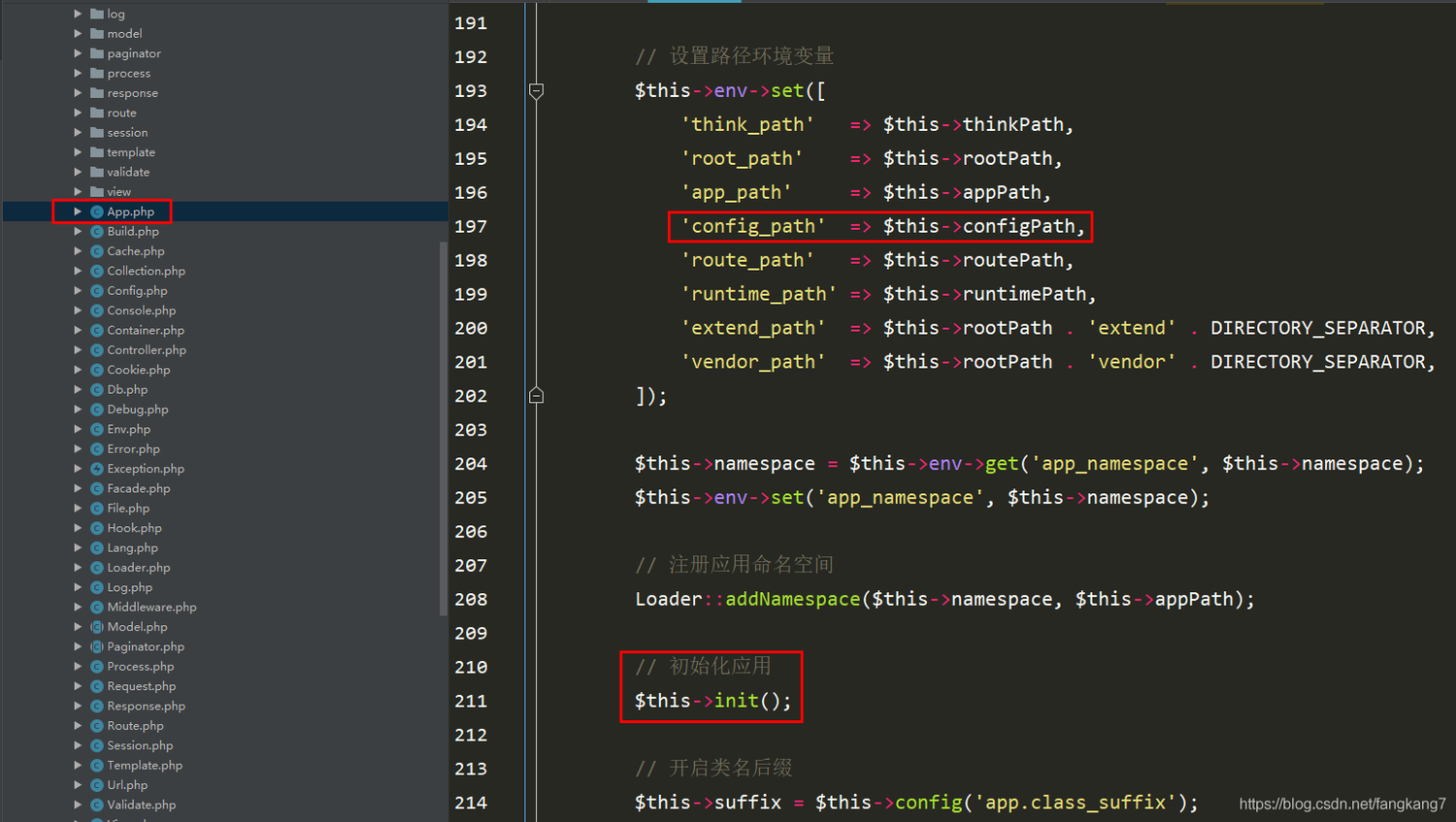
Task: Expand the Hook.php tree node
Action: click(x=78, y=528)
